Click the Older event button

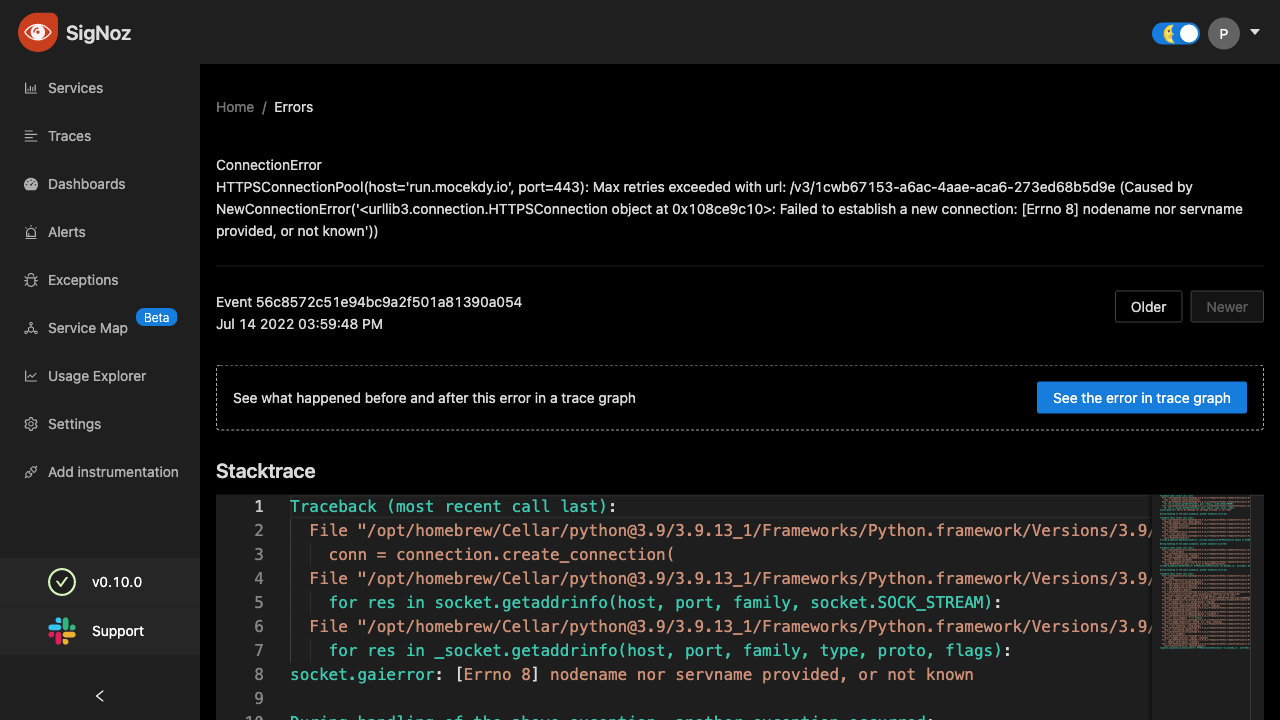[1148, 307]
